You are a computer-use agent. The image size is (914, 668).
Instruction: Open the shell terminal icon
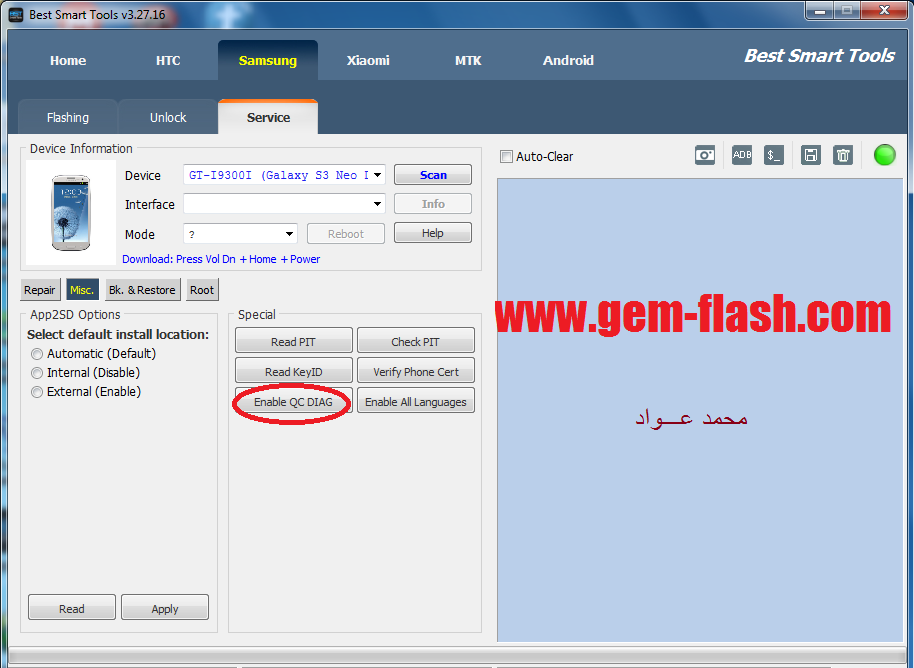tap(774, 155)
